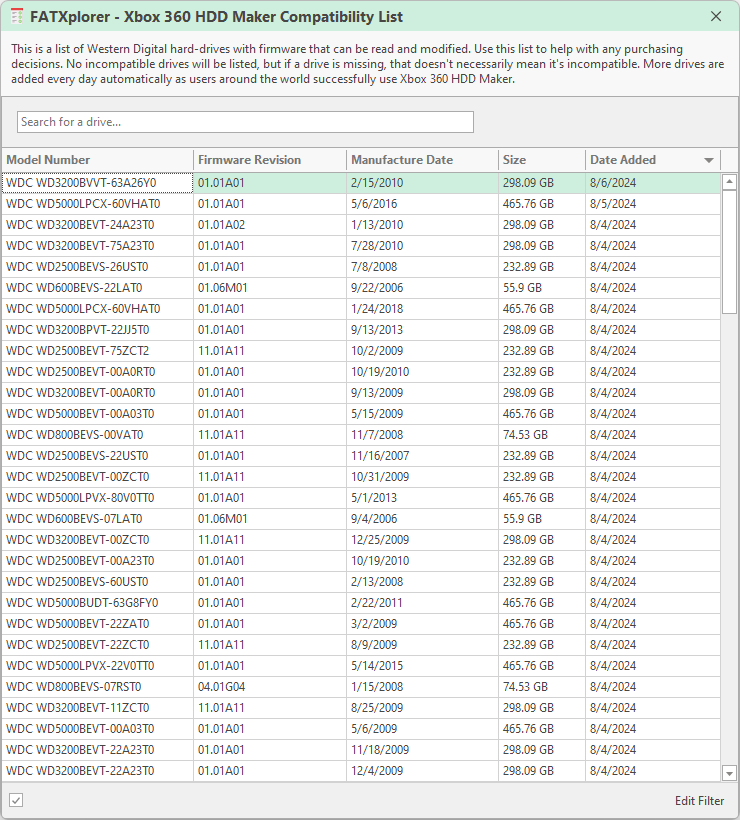Select the WDC WD3200BVVT-63A26Y0 row
Screen dimensions: 740x820
point(81,183)
